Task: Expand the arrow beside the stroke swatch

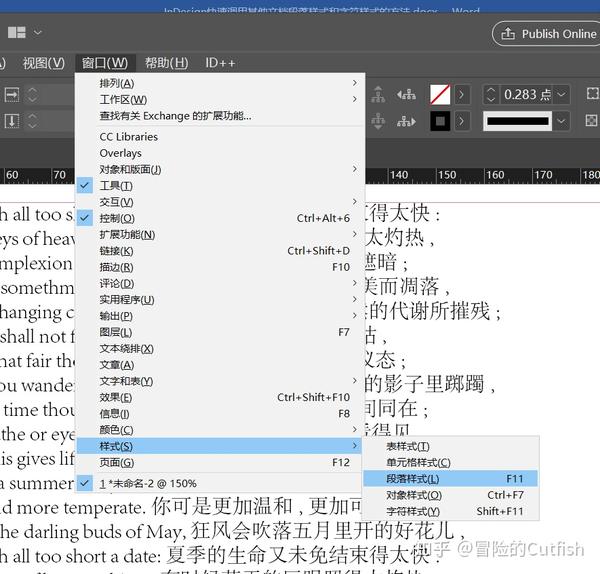Action: click(461, 121)
